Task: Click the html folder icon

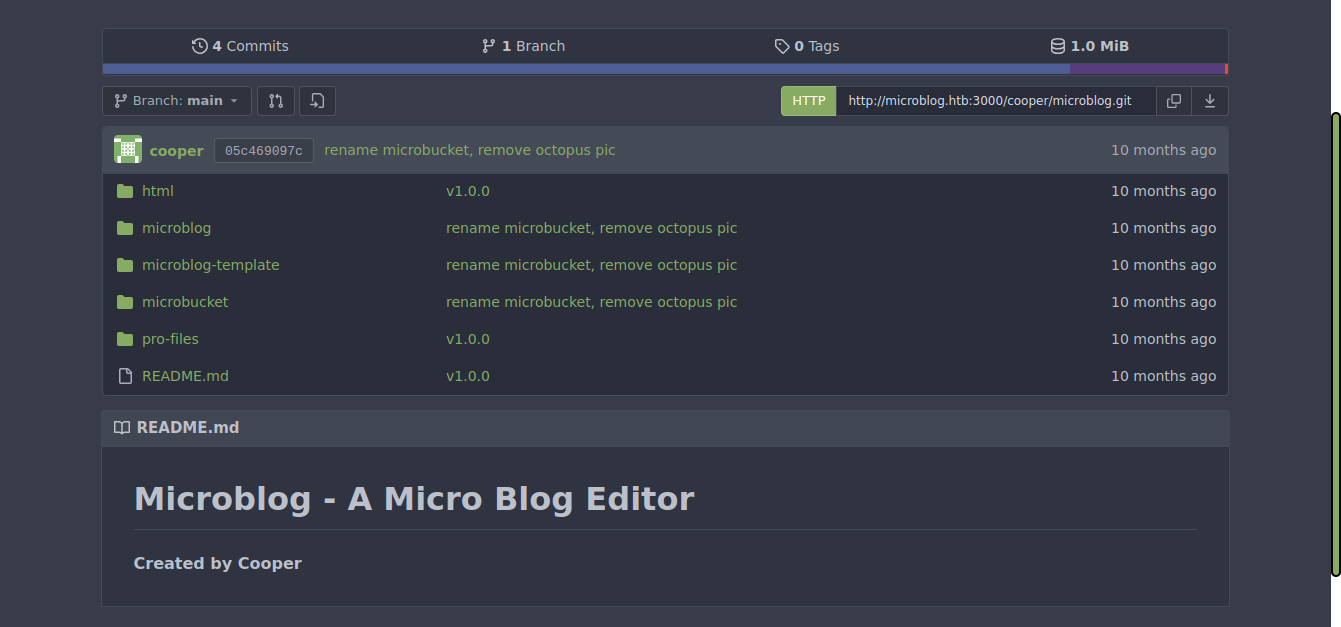Action: [x=125, y=191]
